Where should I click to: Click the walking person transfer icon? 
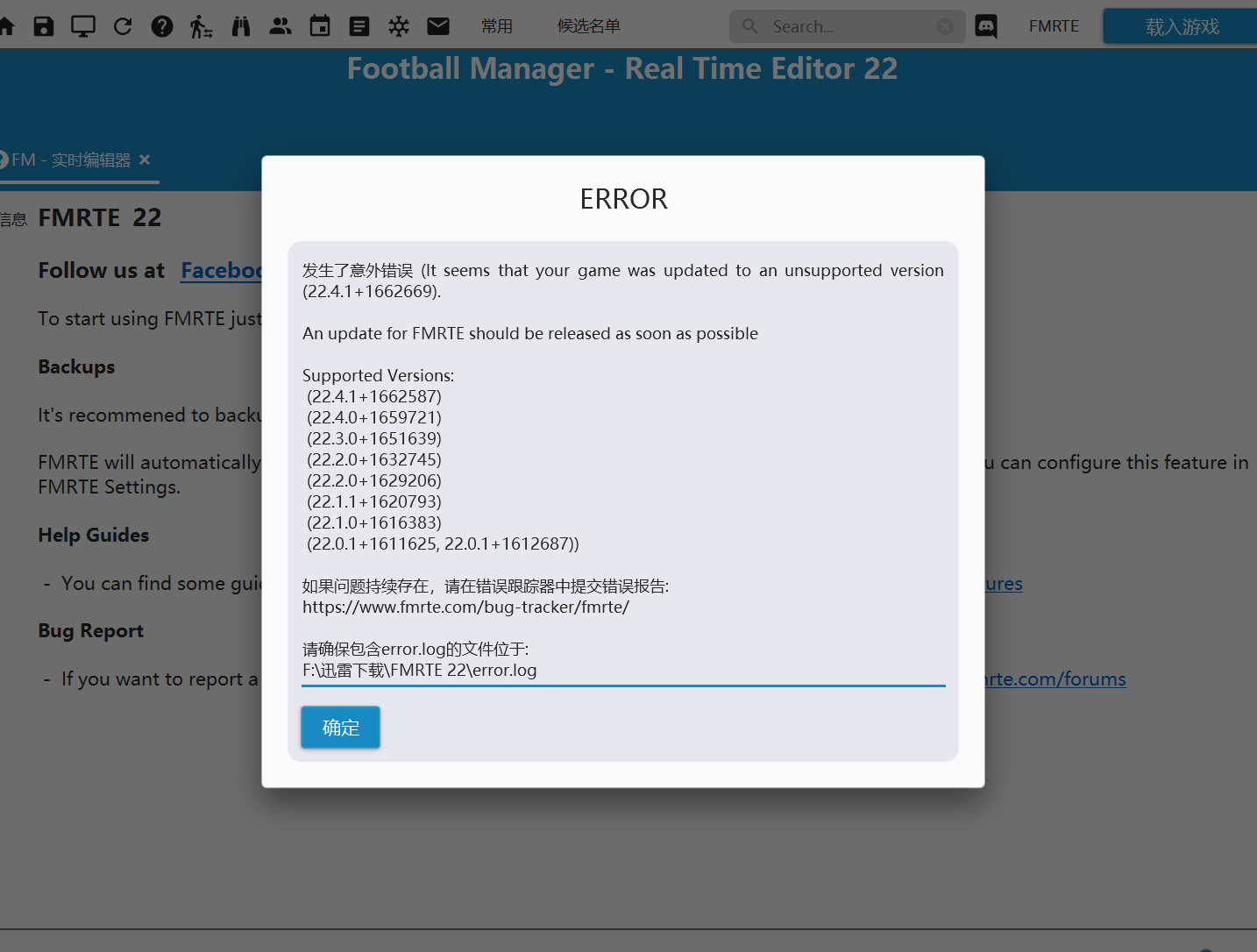(x=201, y=26)
